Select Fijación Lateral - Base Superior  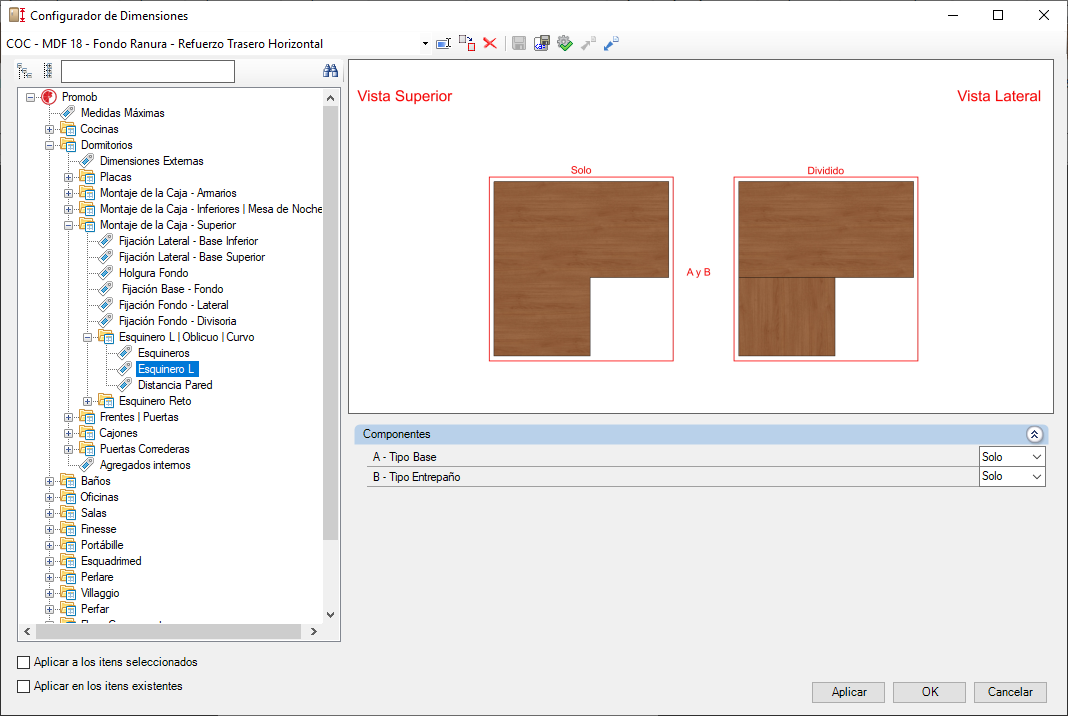click(x=191, y=257)
